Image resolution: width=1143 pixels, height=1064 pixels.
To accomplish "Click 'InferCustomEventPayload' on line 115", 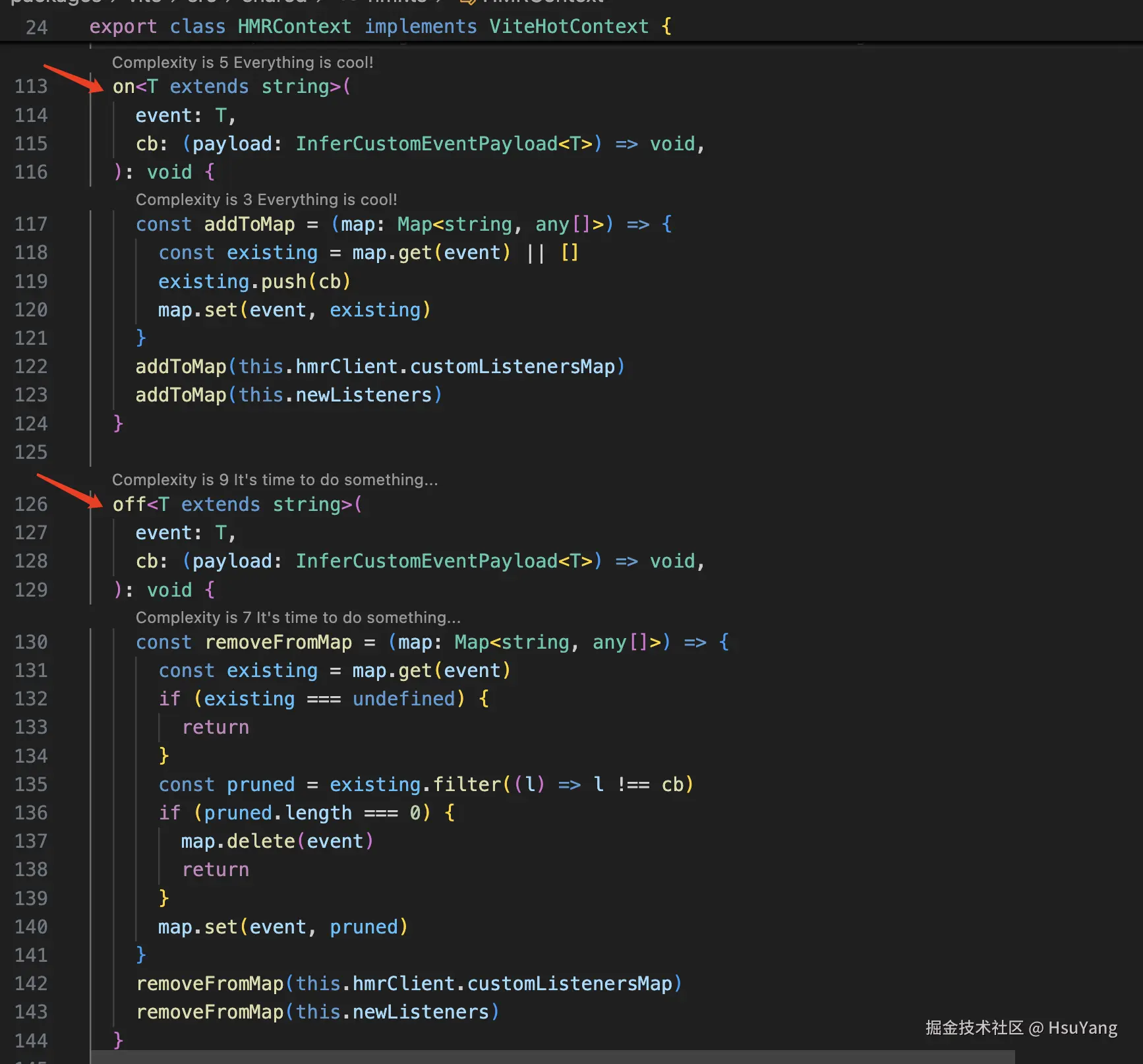I will [426, 144].
